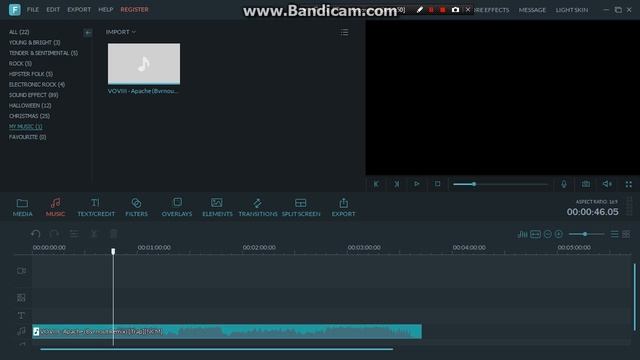Select the HIPSTER FOLK category
Image resolution: width=640 pixels, height=360 pixels.
pyautogui.click(x=31, y=74)
